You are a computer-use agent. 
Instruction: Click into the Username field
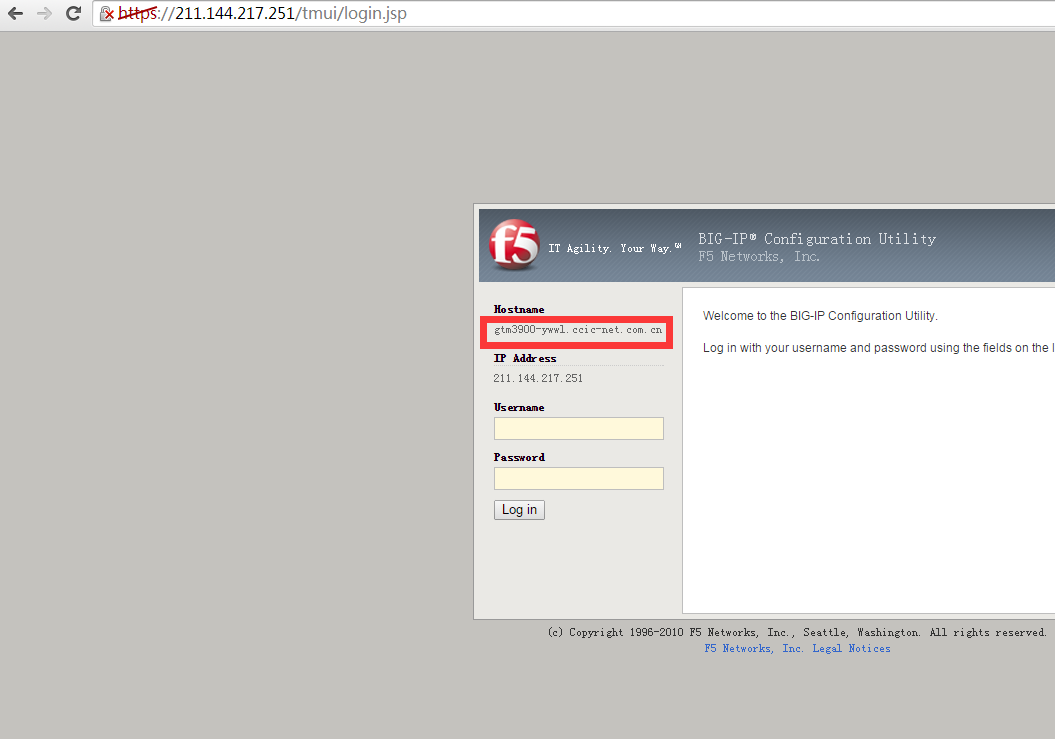579,429
